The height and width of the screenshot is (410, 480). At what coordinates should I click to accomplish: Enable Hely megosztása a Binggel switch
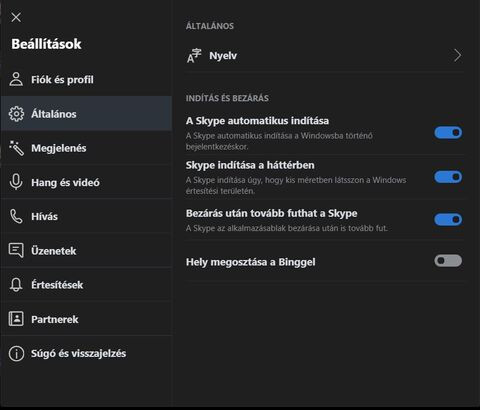point(448,261)
